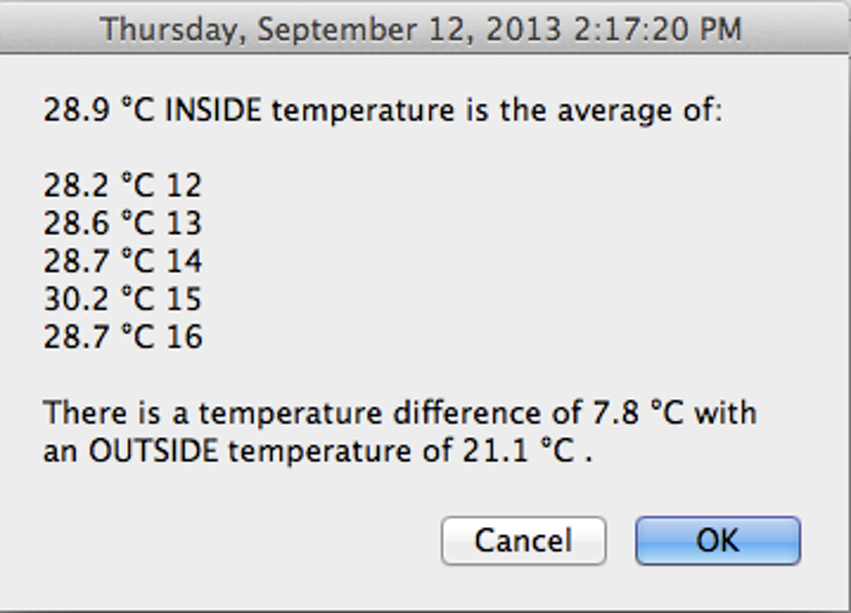851x613 pixels.
Task: Select the 28.6 °C 13 reading line
Action: pos(122,223)
